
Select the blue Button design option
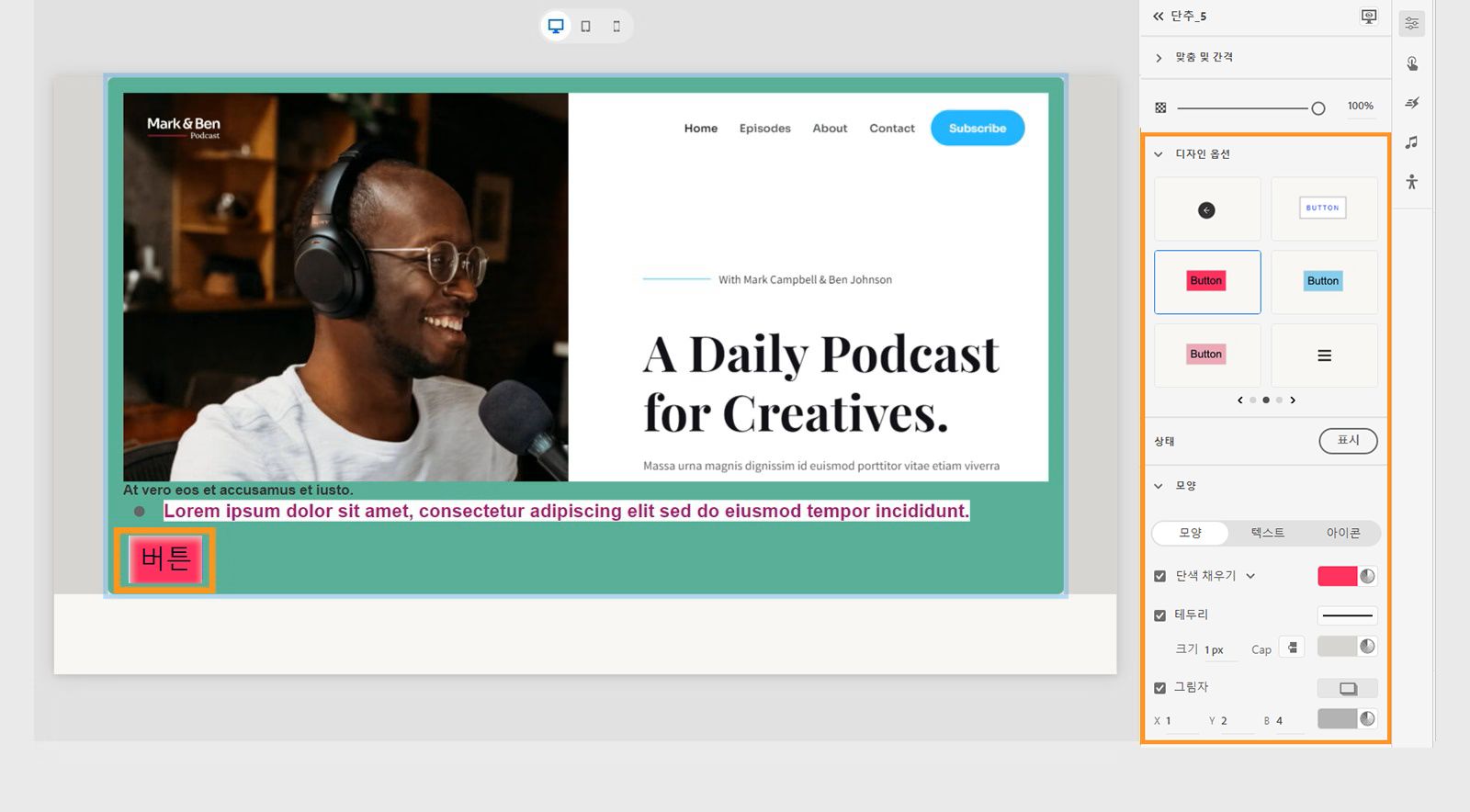tap(1324, 282)
